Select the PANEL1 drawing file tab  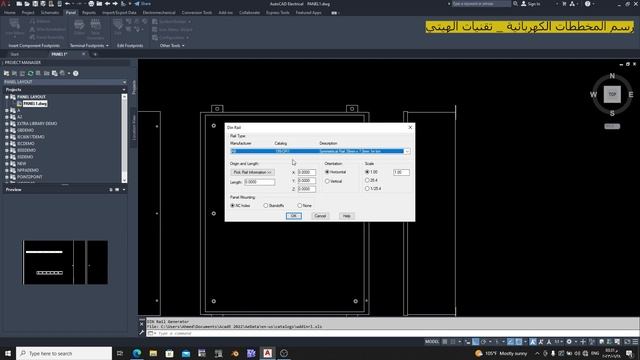60,54
